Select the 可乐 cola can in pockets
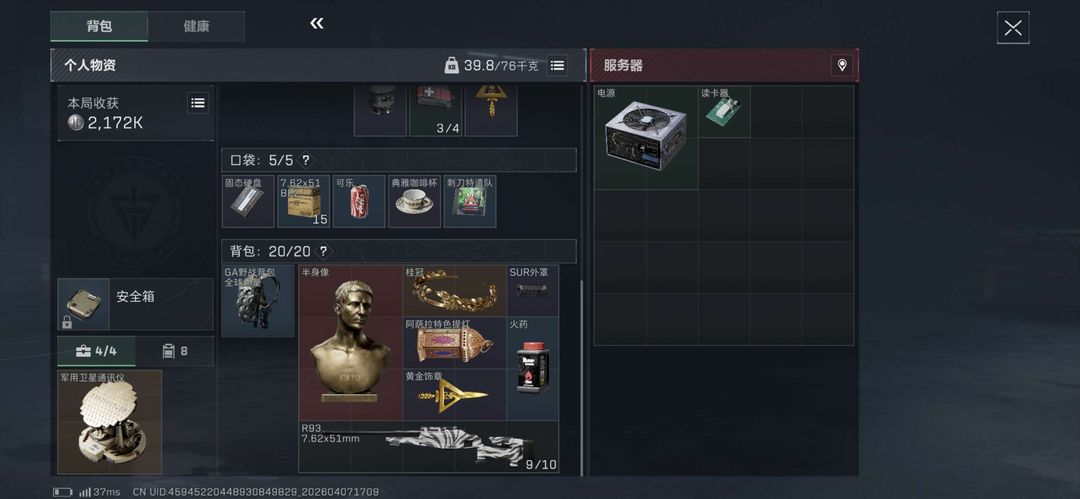 (x=359, y=201)
